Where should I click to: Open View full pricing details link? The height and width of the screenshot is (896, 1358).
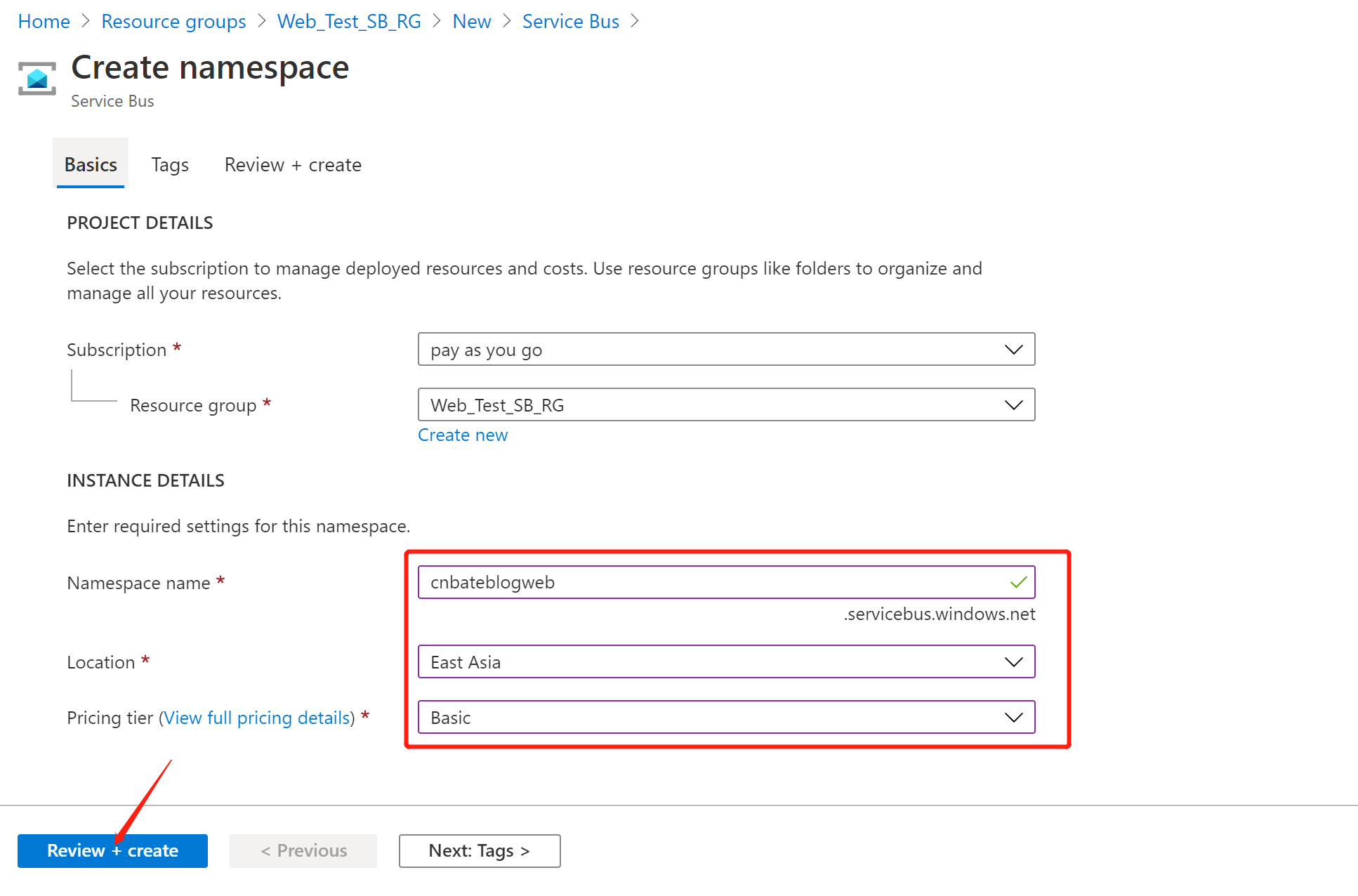tap(257, 718)
